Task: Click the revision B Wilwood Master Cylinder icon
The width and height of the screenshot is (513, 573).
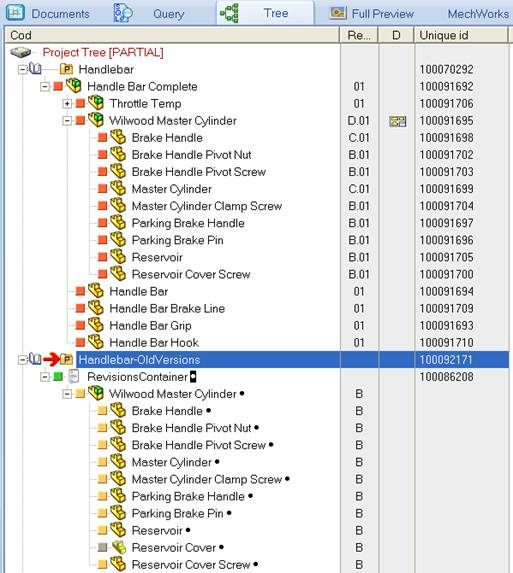Action: click(96, 393)
